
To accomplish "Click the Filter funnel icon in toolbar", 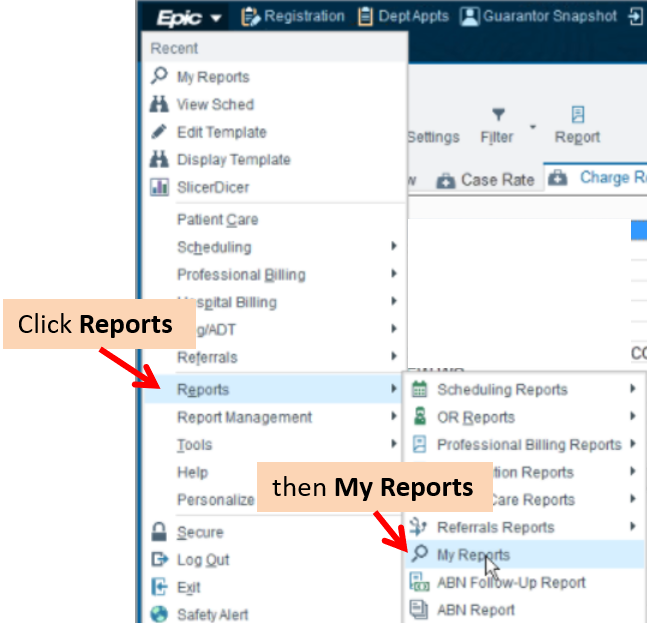I will click(498, 116).
